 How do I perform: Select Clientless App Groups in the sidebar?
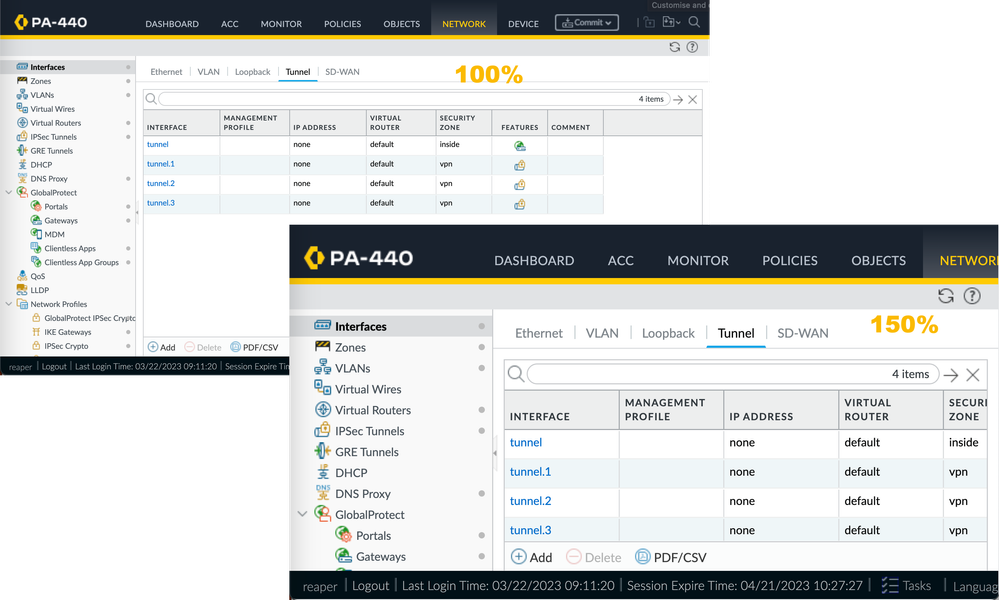[x=81, y=262]
